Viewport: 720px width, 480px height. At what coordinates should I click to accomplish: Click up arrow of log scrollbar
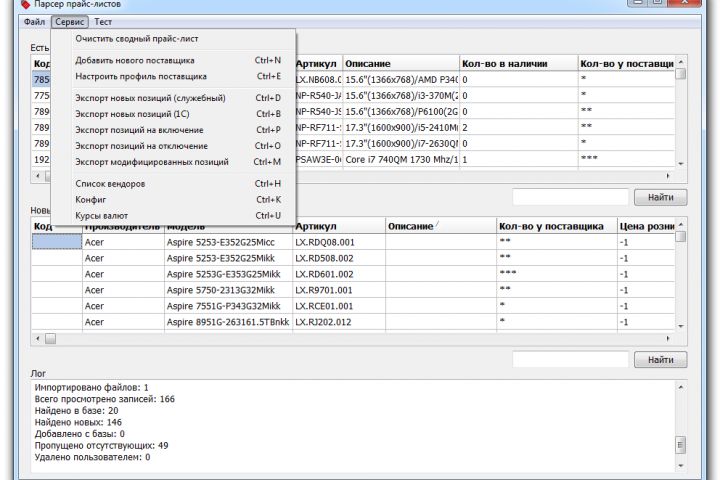[x=681, y=387]
